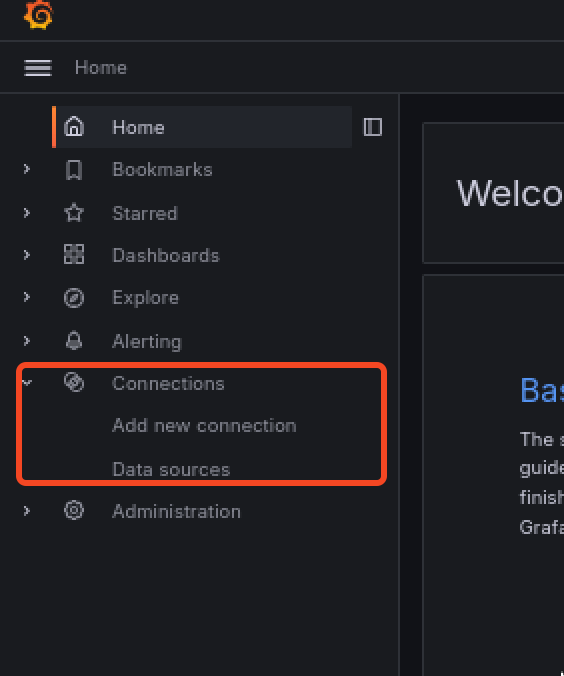Click the Bookmarks ribbon icon
The image size is (564, 676).
coord(74,170)
